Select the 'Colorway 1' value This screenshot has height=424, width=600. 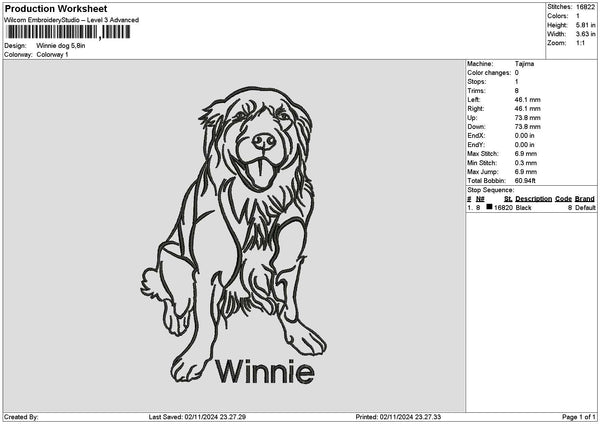click(52, 54)
